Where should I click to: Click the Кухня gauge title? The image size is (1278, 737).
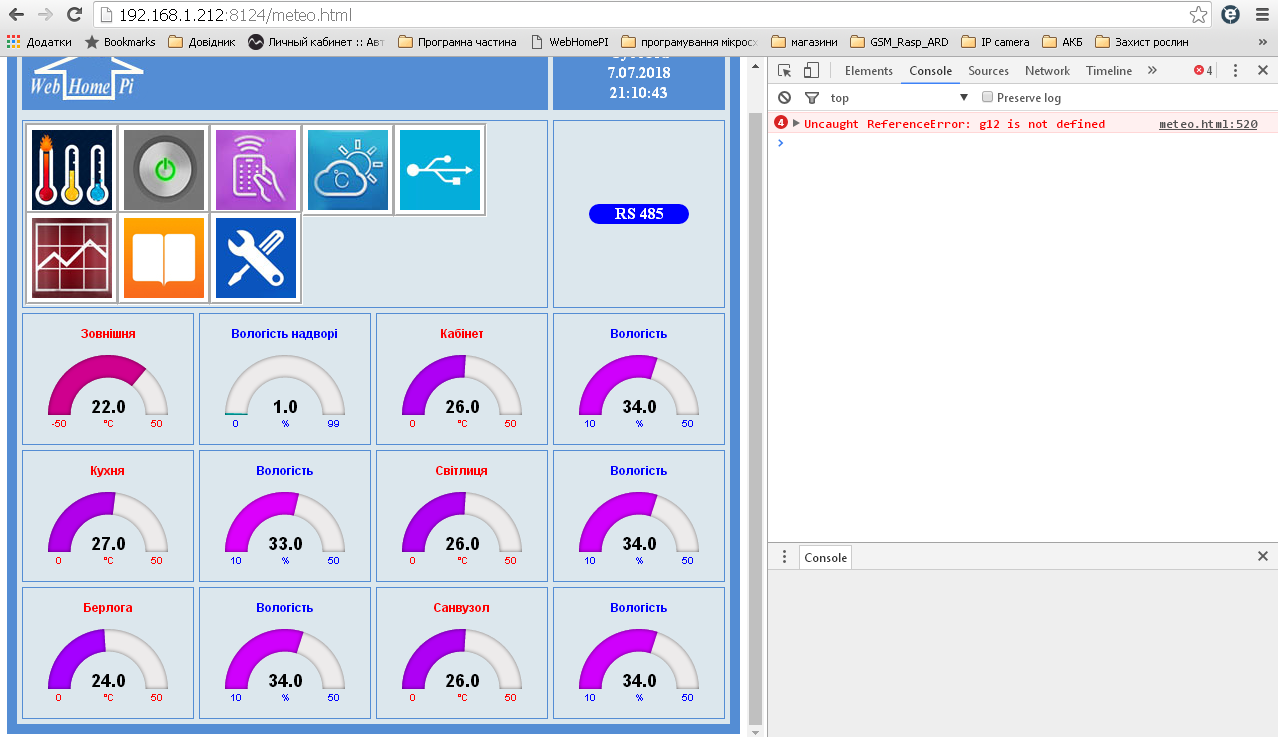108,470
